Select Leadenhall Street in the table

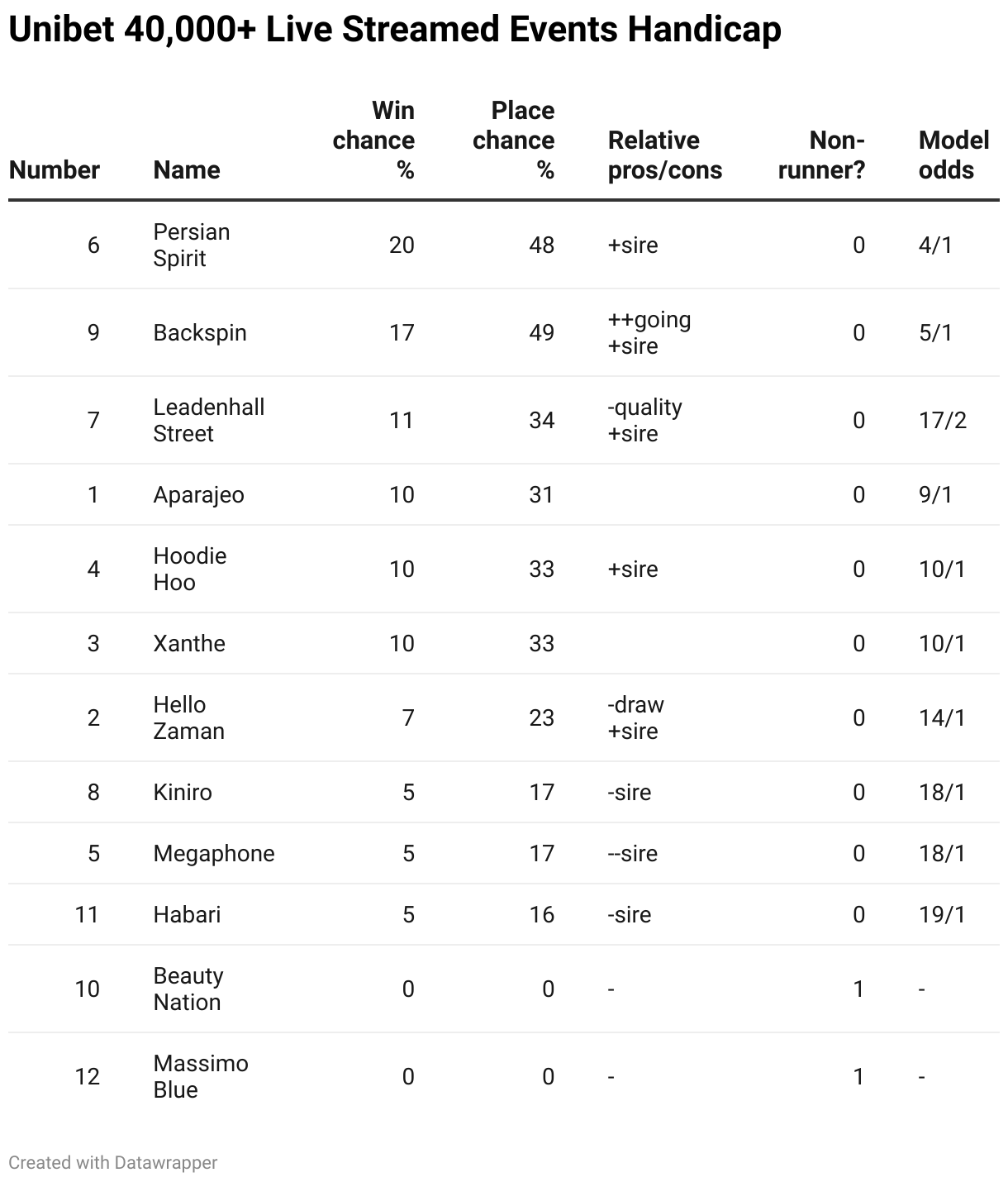pos(209,421)
